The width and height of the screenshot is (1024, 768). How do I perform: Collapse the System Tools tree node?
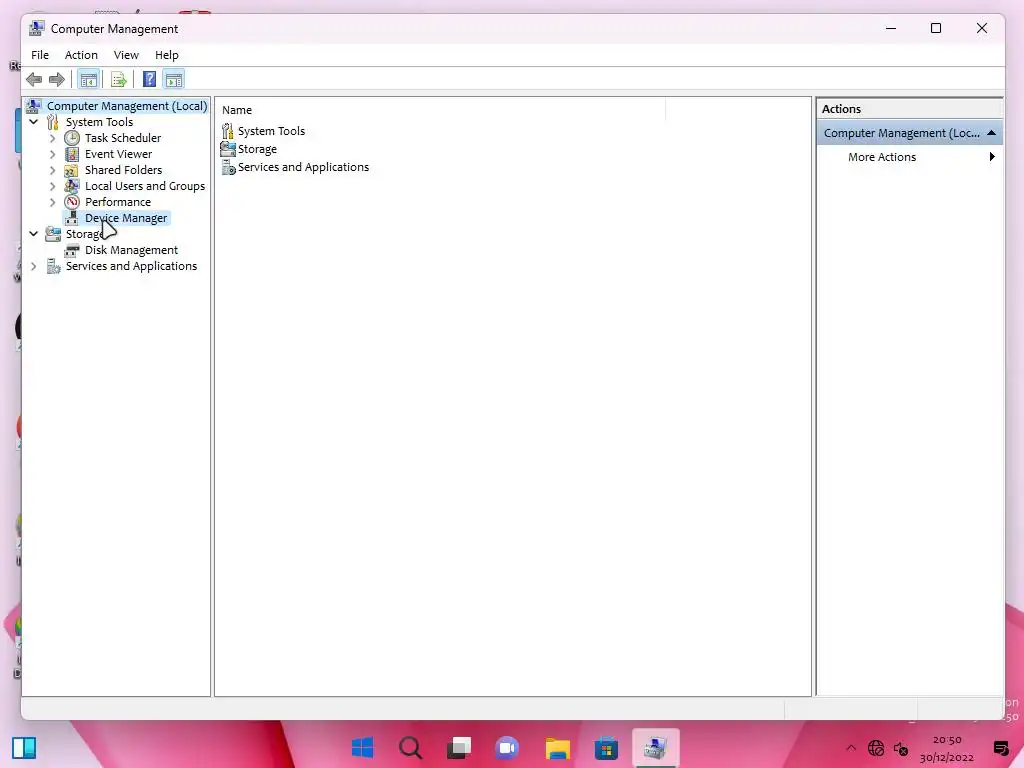click(x=34, y=122)
